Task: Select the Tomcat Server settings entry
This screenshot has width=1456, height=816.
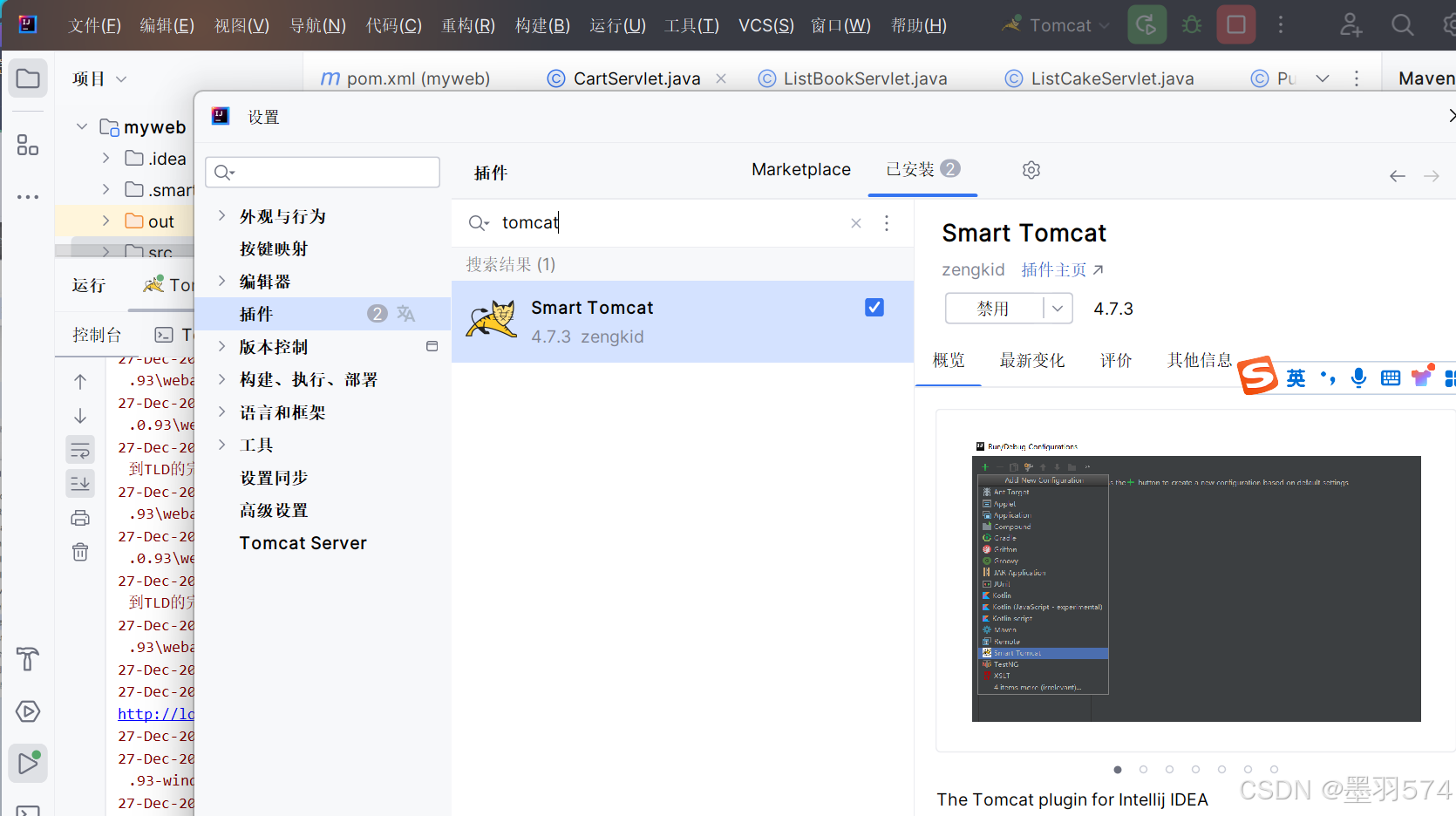Action: coord(303,543)
